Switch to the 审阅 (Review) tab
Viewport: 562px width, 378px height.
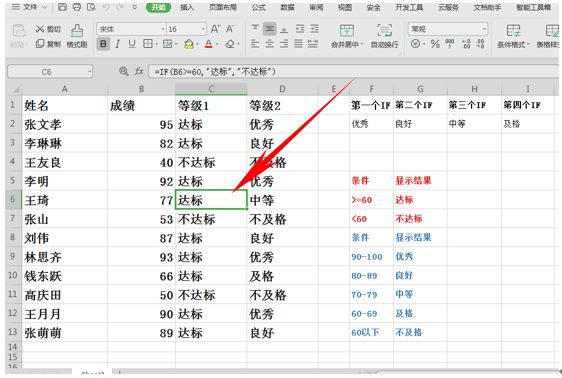coord(316,7)
